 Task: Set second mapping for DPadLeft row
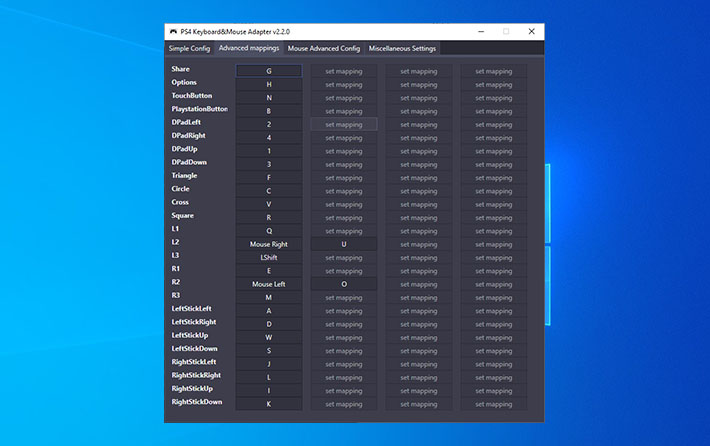[x=344, y=125]
